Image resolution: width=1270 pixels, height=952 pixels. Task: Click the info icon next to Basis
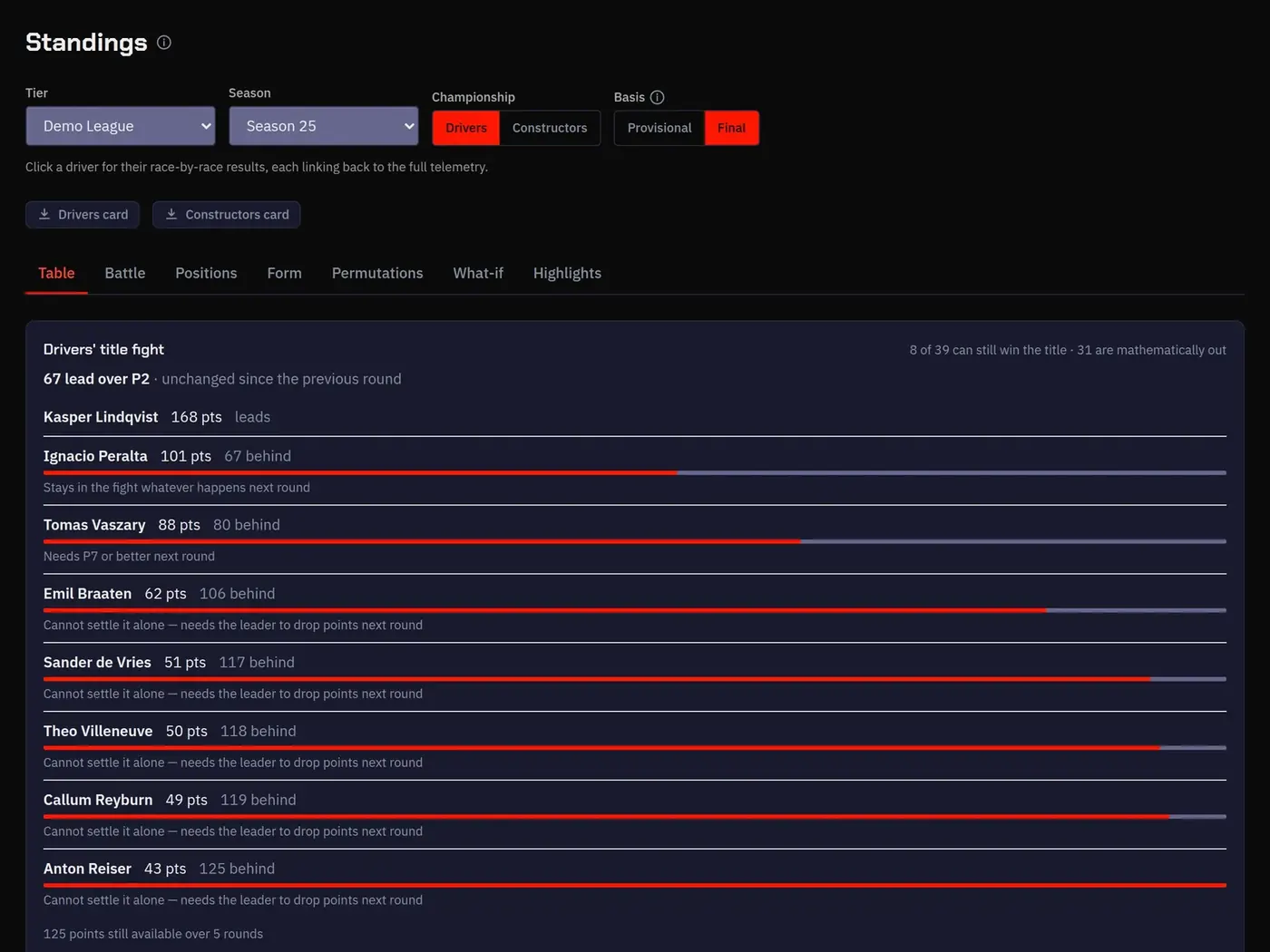(658, 97)
